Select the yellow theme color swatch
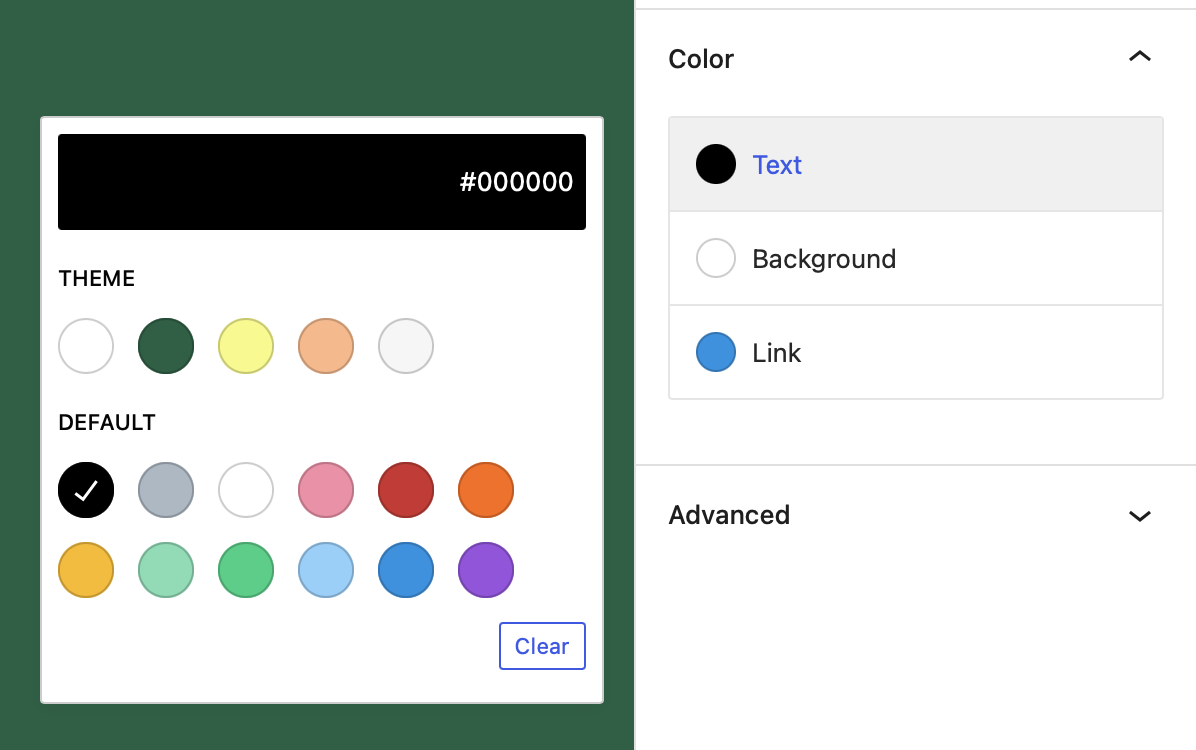This screenshot has height=750, width=1196. [x=246, y=346]
